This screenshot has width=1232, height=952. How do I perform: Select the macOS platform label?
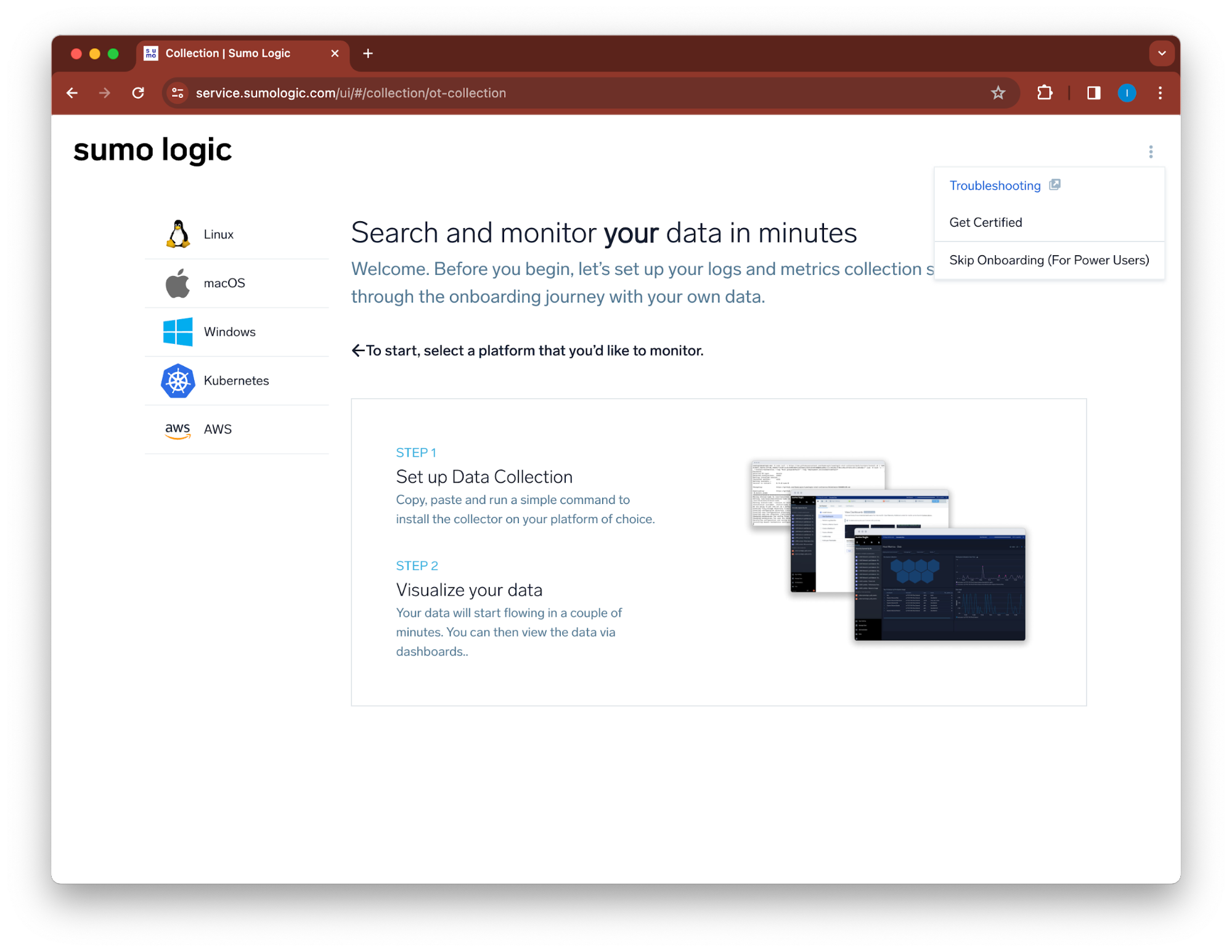[224, 283]
